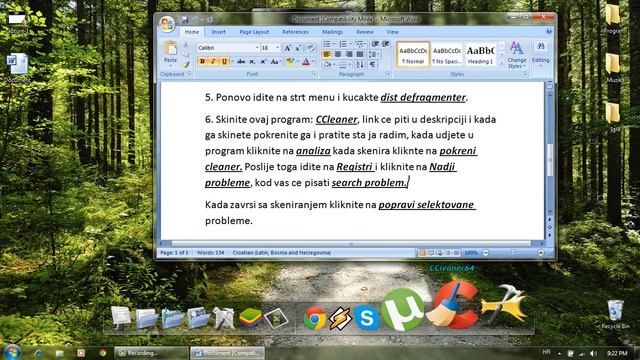This screenshot has height=360, width=640.
Task: Justify the paragraph text
Action: [360, 54]
